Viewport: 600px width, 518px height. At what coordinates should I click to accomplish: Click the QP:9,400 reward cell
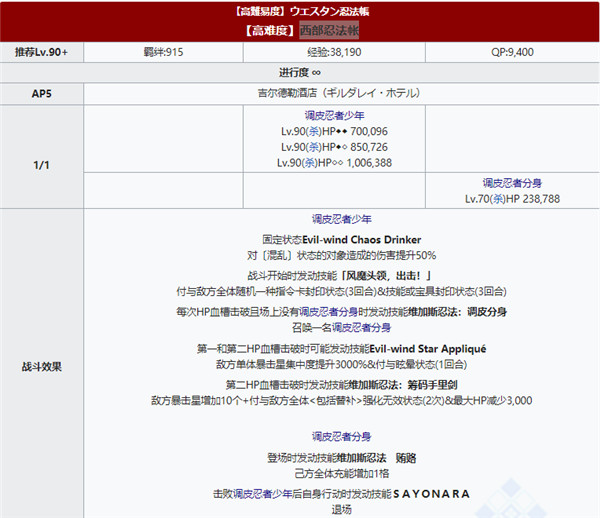pyautogui.click(x=512, y=52)
